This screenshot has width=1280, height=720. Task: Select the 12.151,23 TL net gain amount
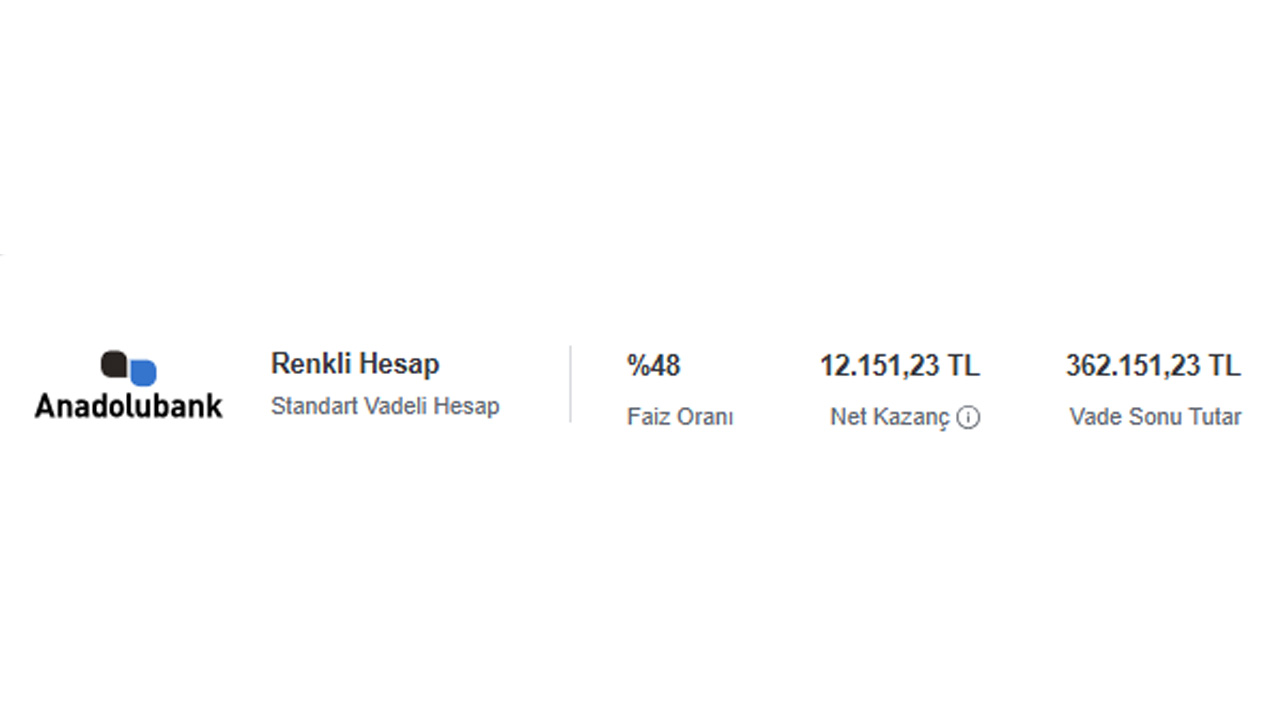(900, 366)
